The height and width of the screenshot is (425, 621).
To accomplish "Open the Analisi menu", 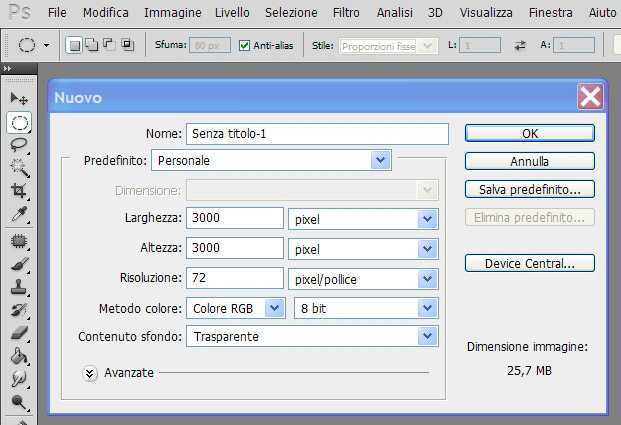I will (394, 13).
